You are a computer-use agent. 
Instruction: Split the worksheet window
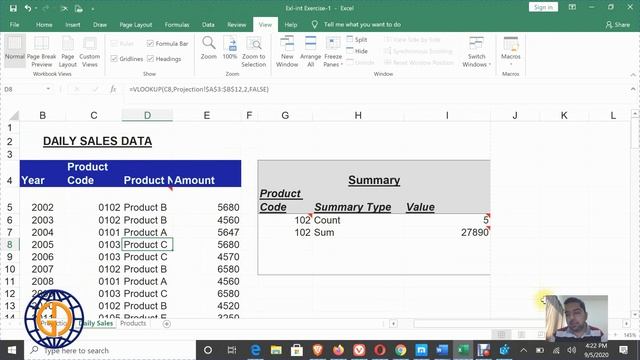tap(357, 40)
